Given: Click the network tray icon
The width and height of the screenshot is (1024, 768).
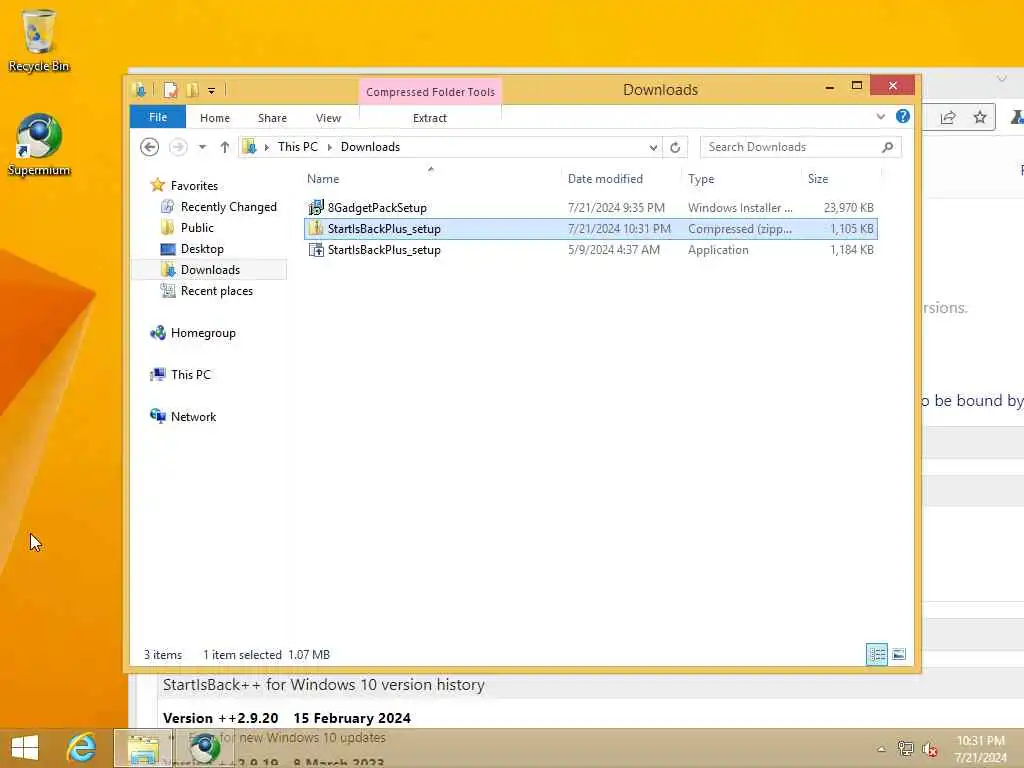Looking at the screenshot, I should [x=905, y=748].
